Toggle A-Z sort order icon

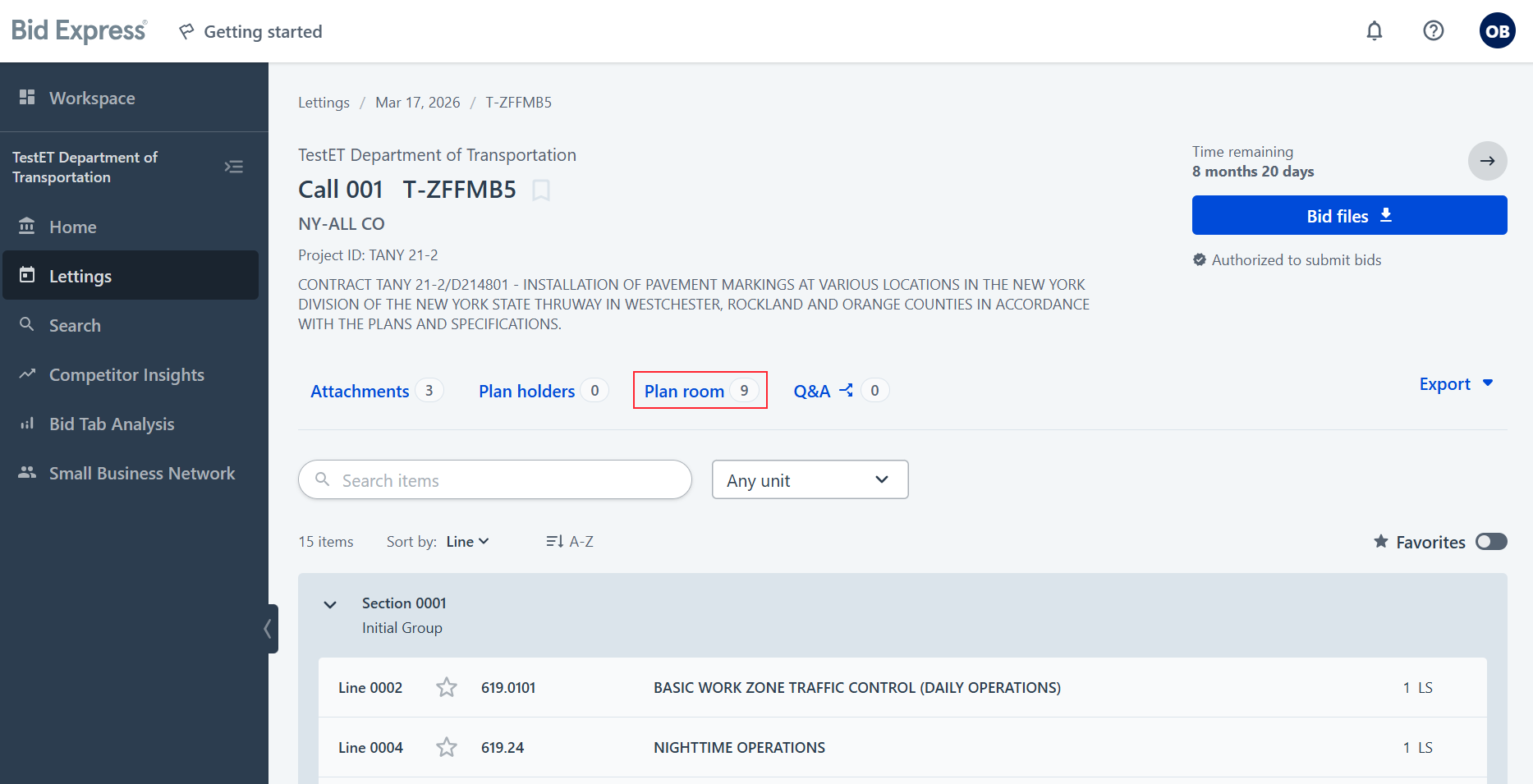(555, 541)
